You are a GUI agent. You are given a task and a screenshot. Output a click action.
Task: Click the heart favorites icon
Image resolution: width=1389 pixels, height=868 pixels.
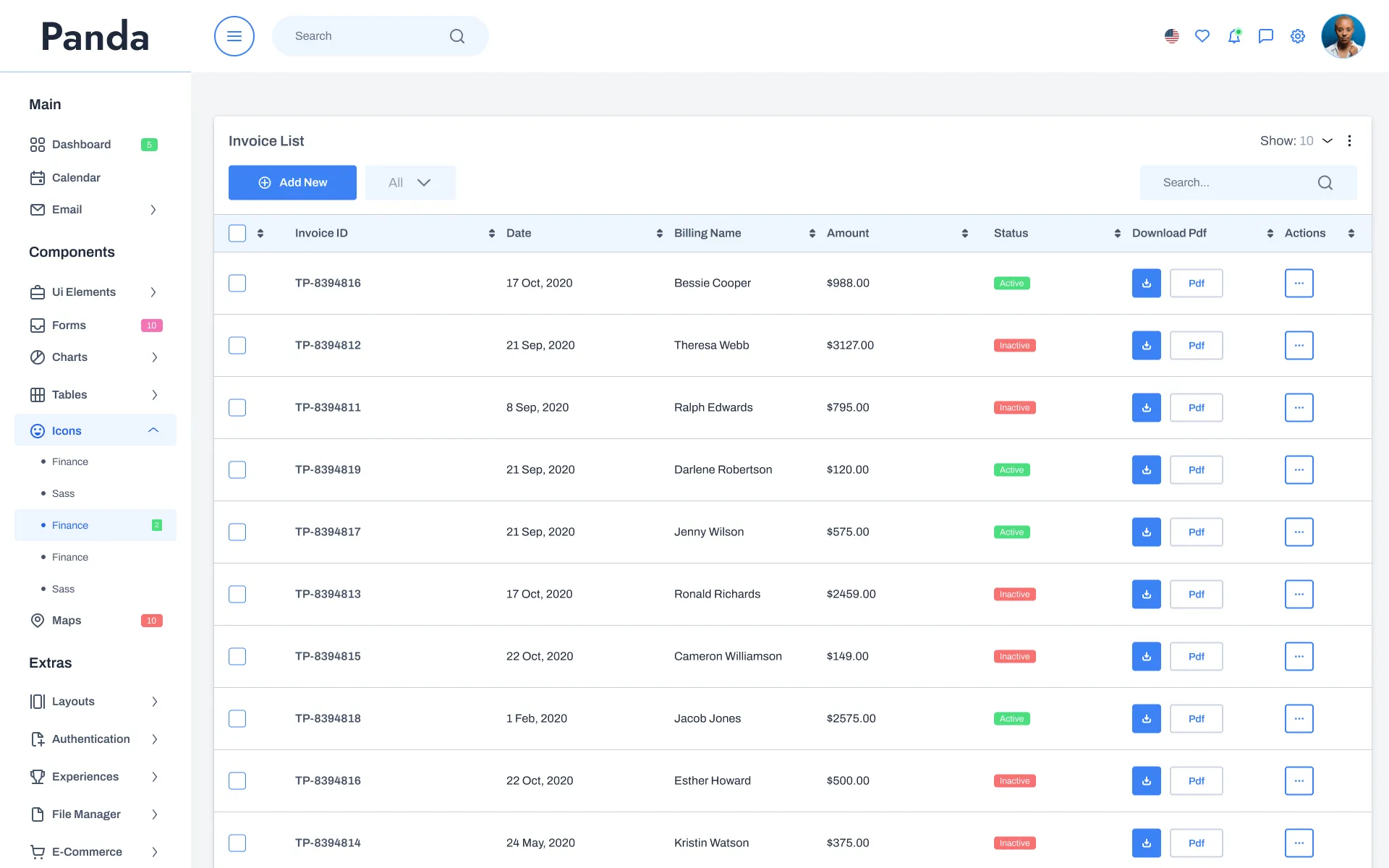click(1202, 36)
